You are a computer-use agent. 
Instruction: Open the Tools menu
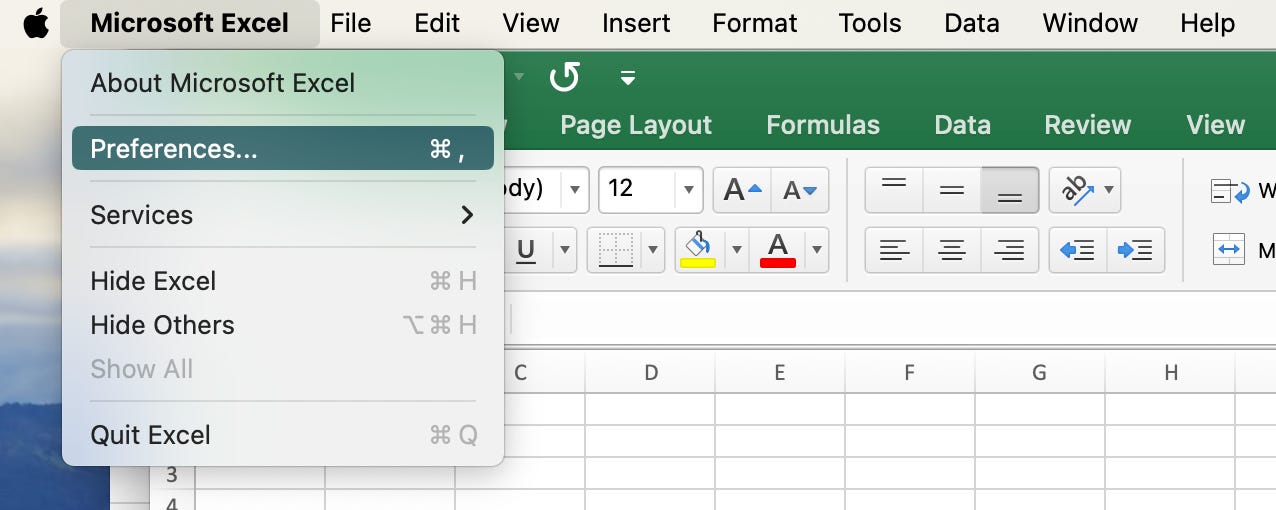pyautogui.click(x=870, y=23)
